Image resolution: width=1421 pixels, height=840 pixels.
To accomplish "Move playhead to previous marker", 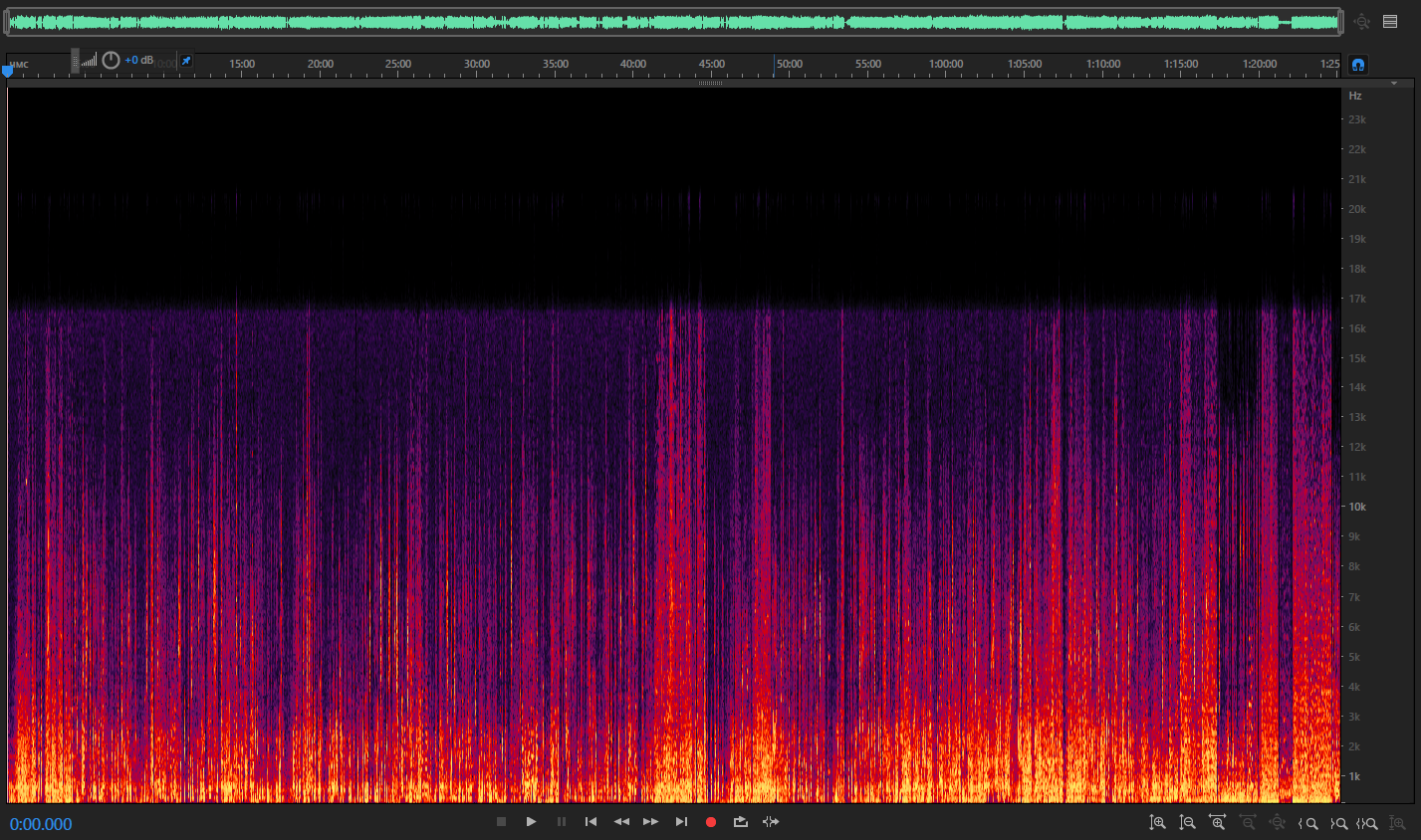I will (591, 822).
